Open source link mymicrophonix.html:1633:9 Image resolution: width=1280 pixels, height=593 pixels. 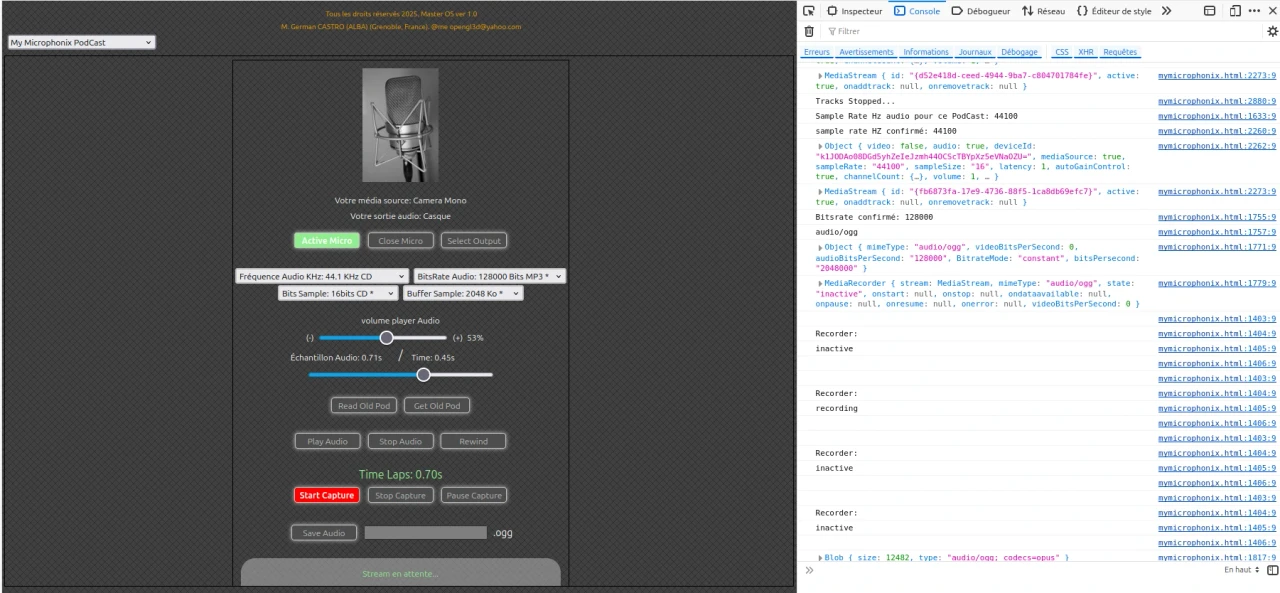(1217, 116)
